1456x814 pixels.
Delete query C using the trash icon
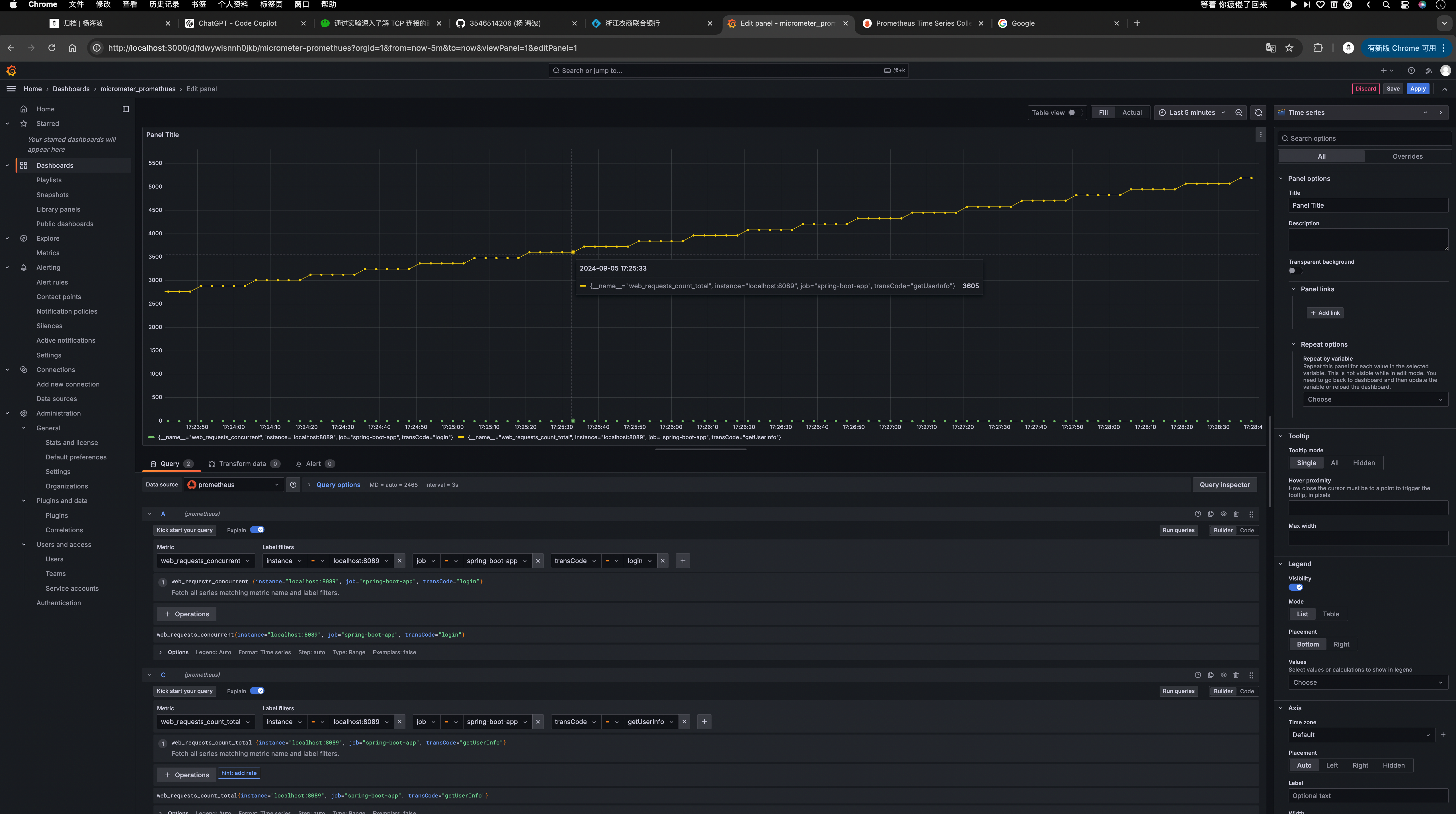(x=1236, y=675)
